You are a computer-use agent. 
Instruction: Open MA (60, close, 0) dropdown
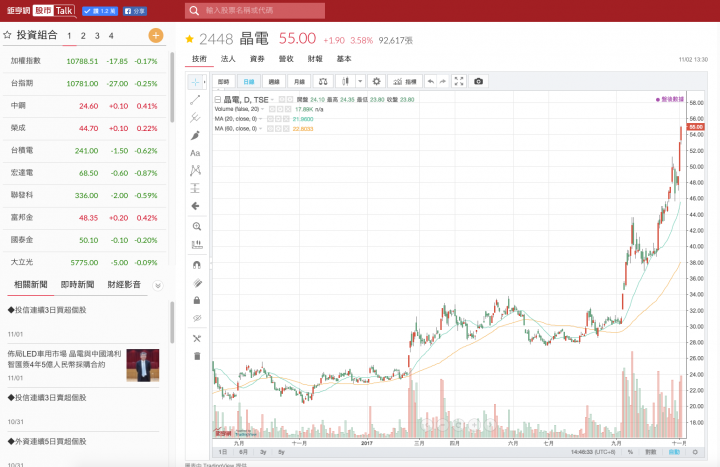coord(260,129)
